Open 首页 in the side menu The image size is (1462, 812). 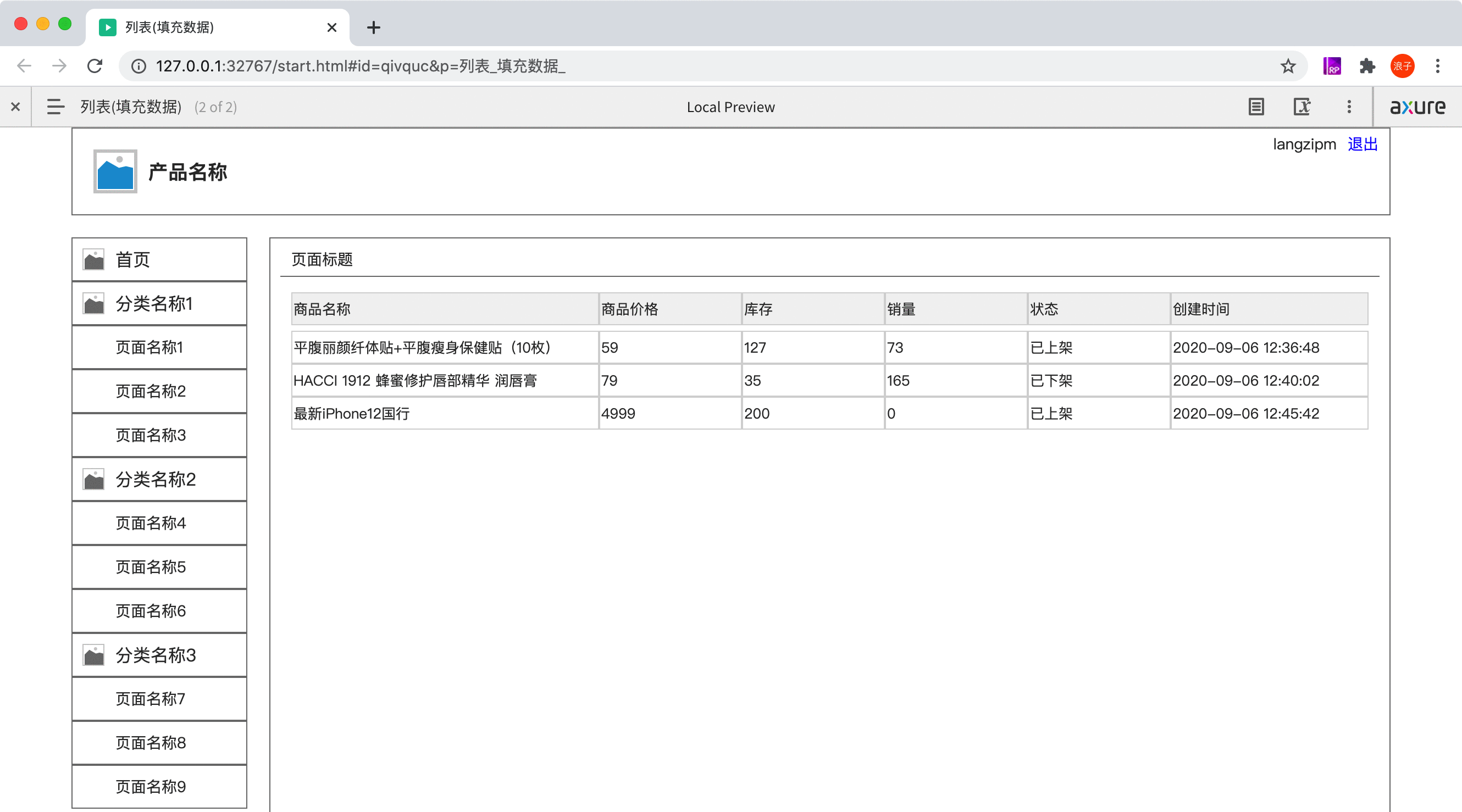point(159,259)
